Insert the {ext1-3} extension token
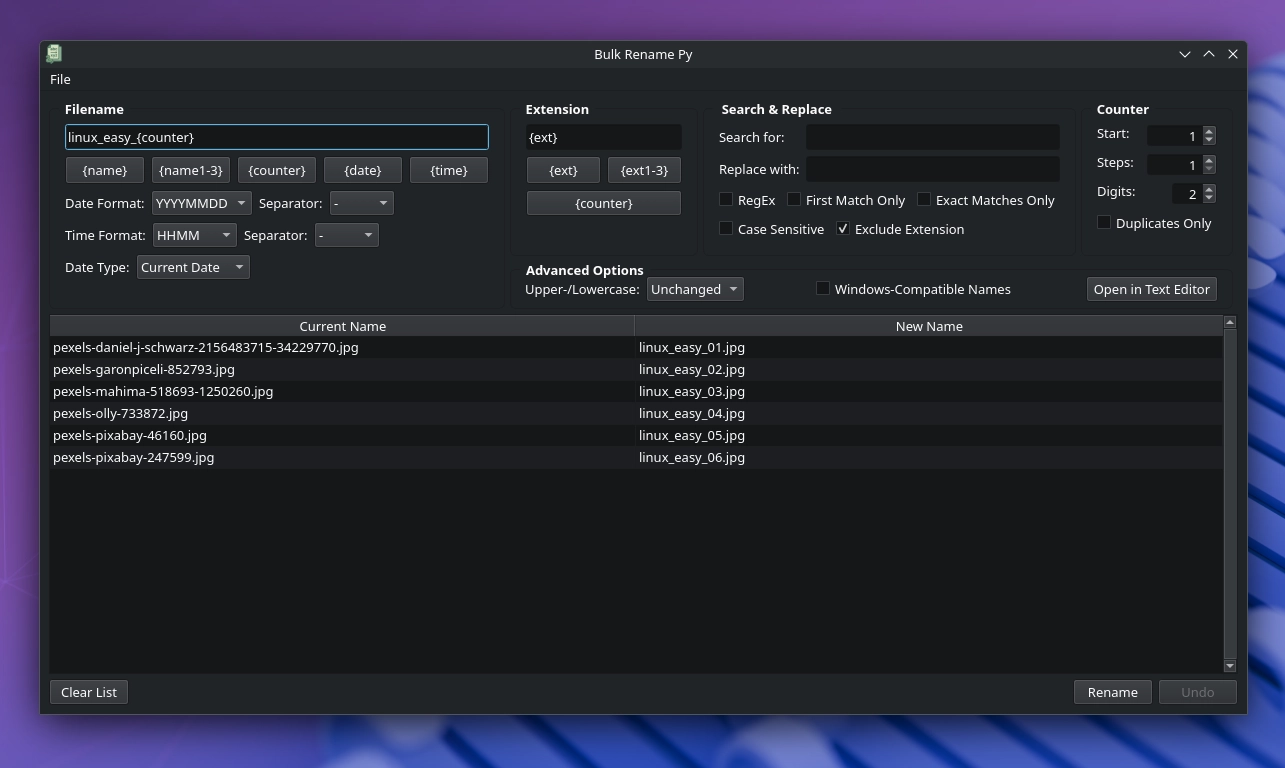This screenshot has width=1285, height=768. (x=644, y=170)
